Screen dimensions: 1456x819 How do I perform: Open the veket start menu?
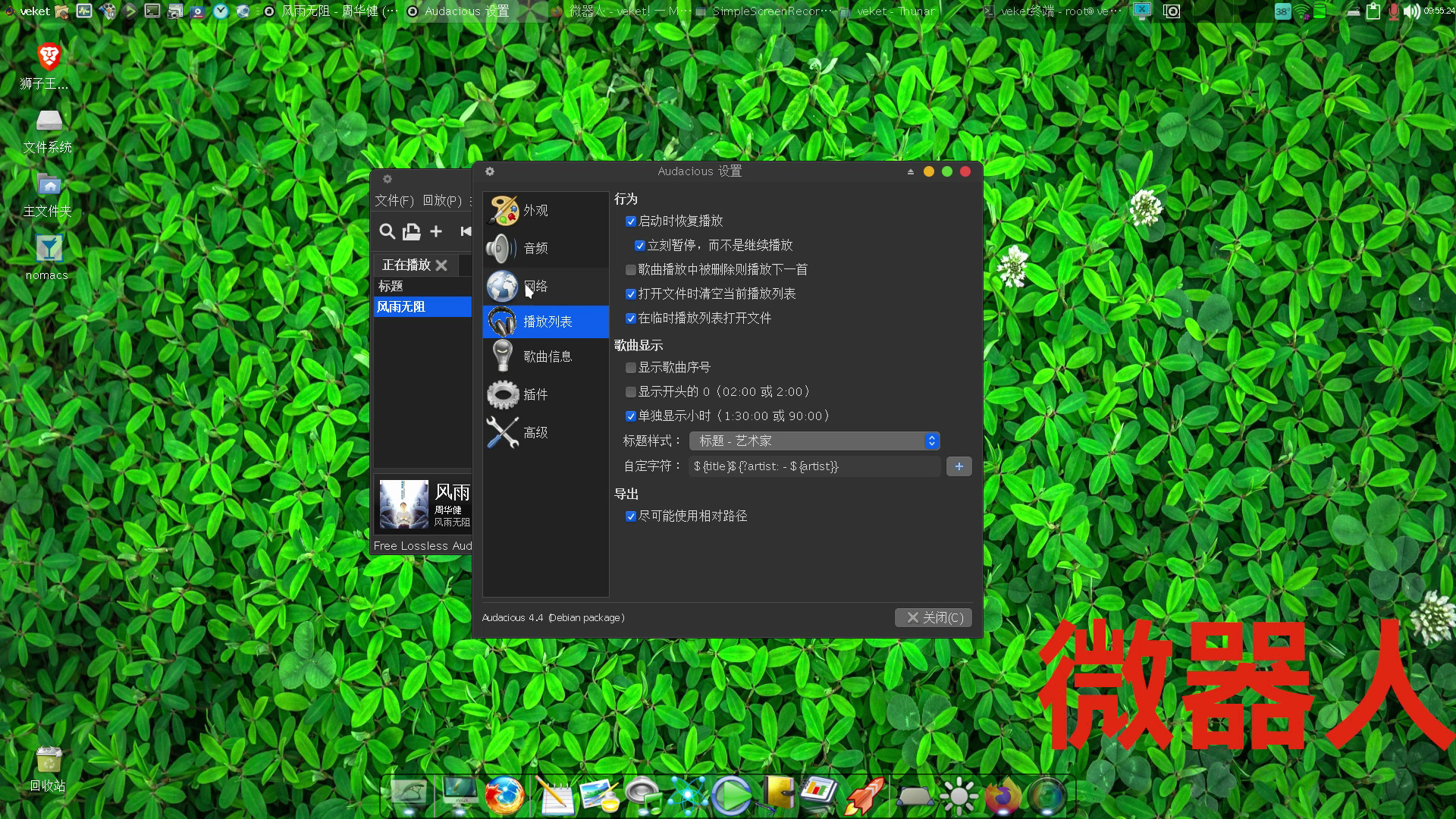[27, 11]
